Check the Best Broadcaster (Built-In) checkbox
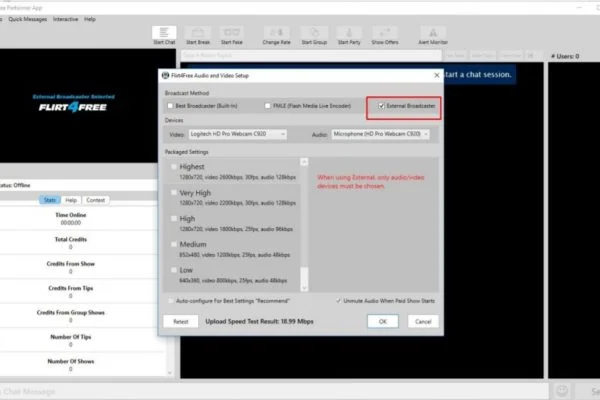 click(170, 106)
